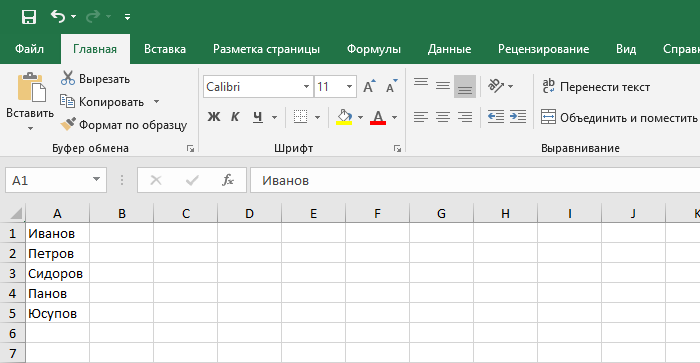Center cell text horizontally icon

[443, 117]
